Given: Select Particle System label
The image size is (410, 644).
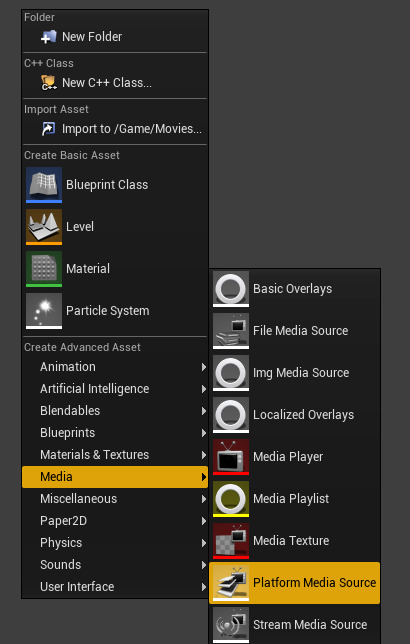Looking at the screenshot, I should (x=108, y=311).
